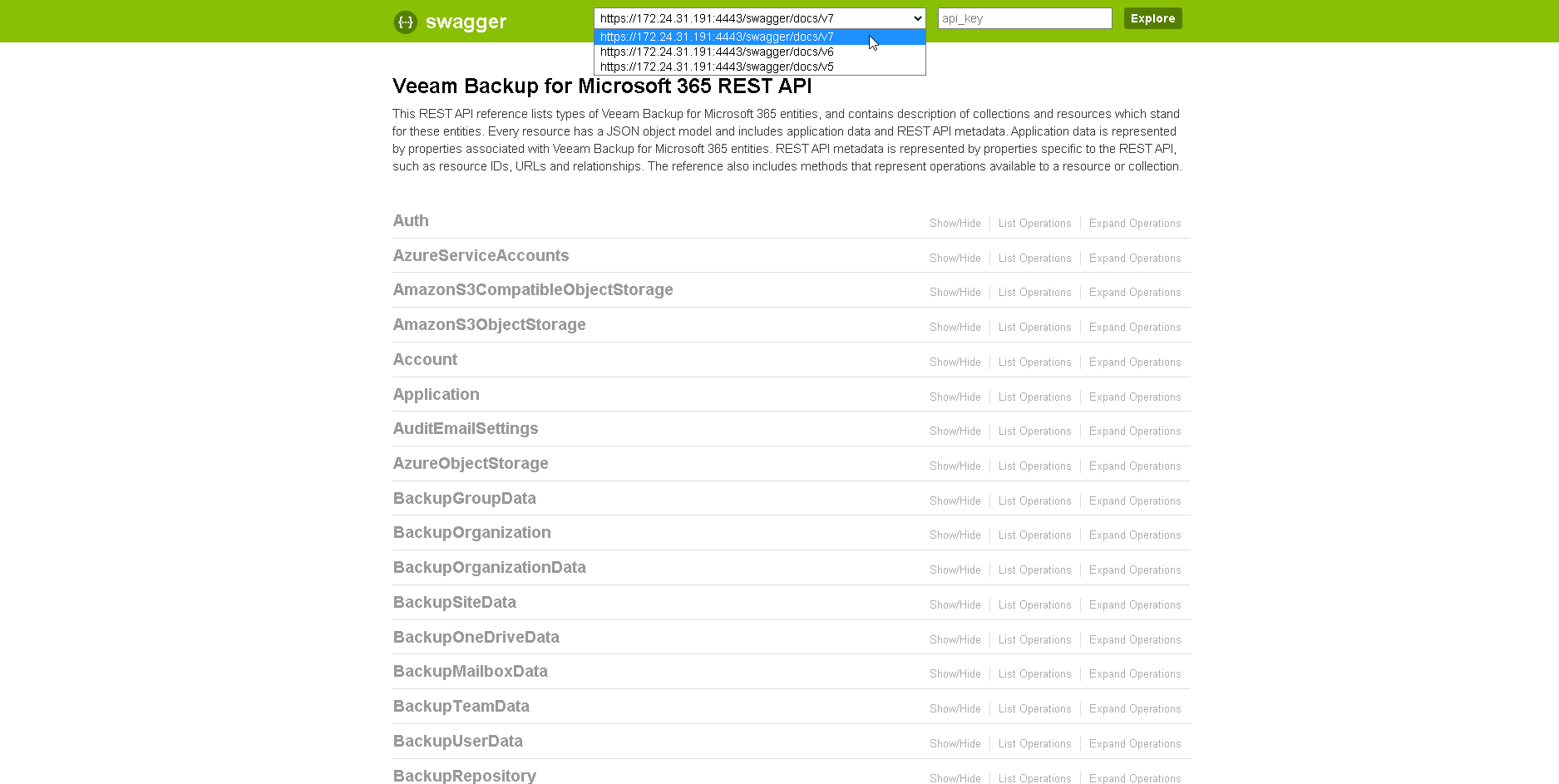Expand Operations for BackupMailboxData
The image size is (1559, 784).
pos(1135,674)
